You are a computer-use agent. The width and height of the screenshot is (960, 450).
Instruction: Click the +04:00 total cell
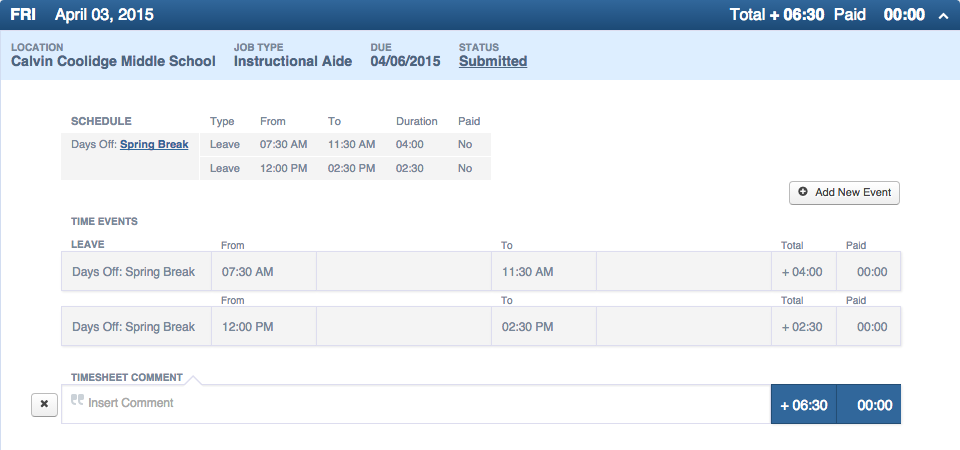pyautogui.click(x=808, y=272)
